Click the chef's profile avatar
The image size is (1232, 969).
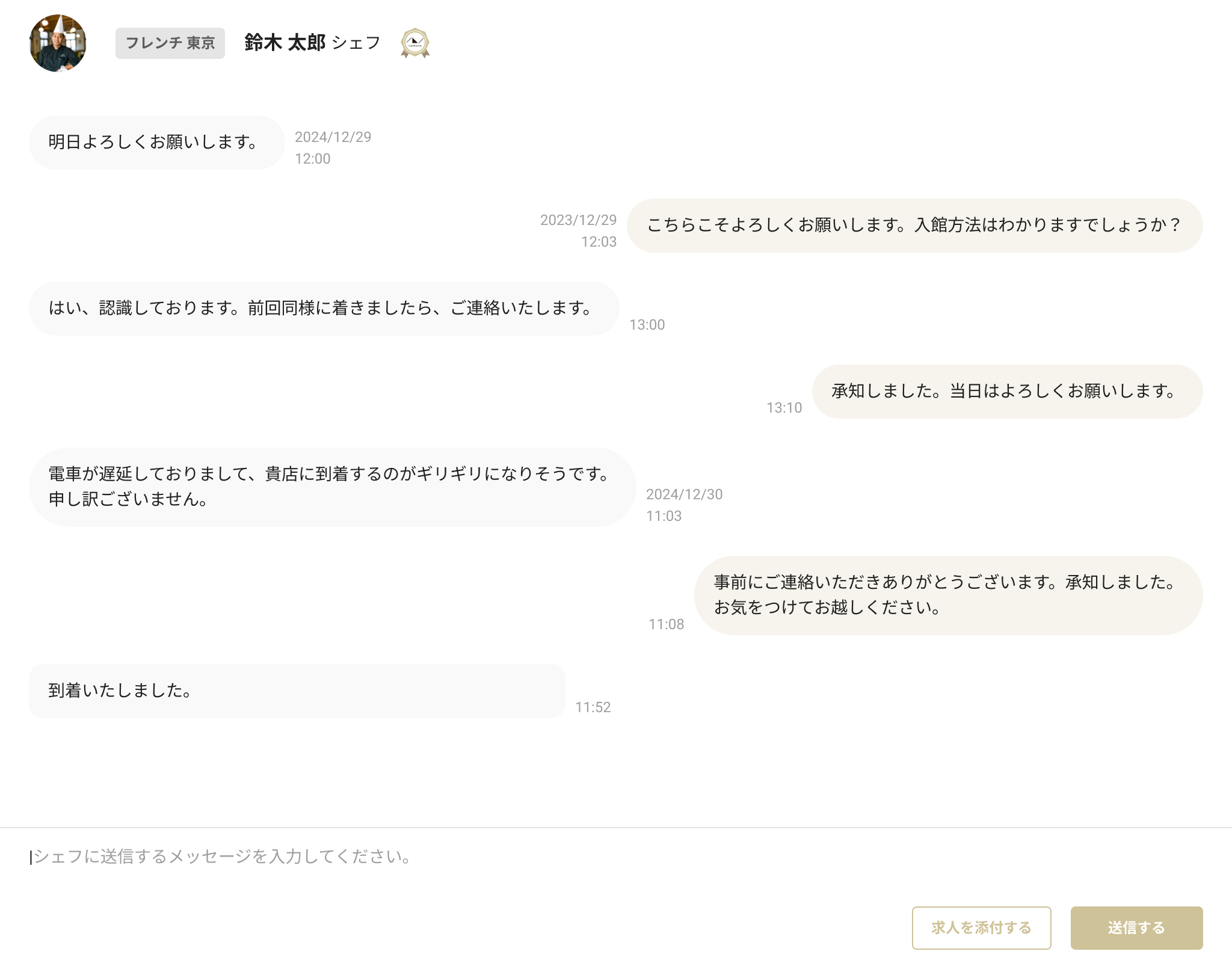[x=59, y=43]
